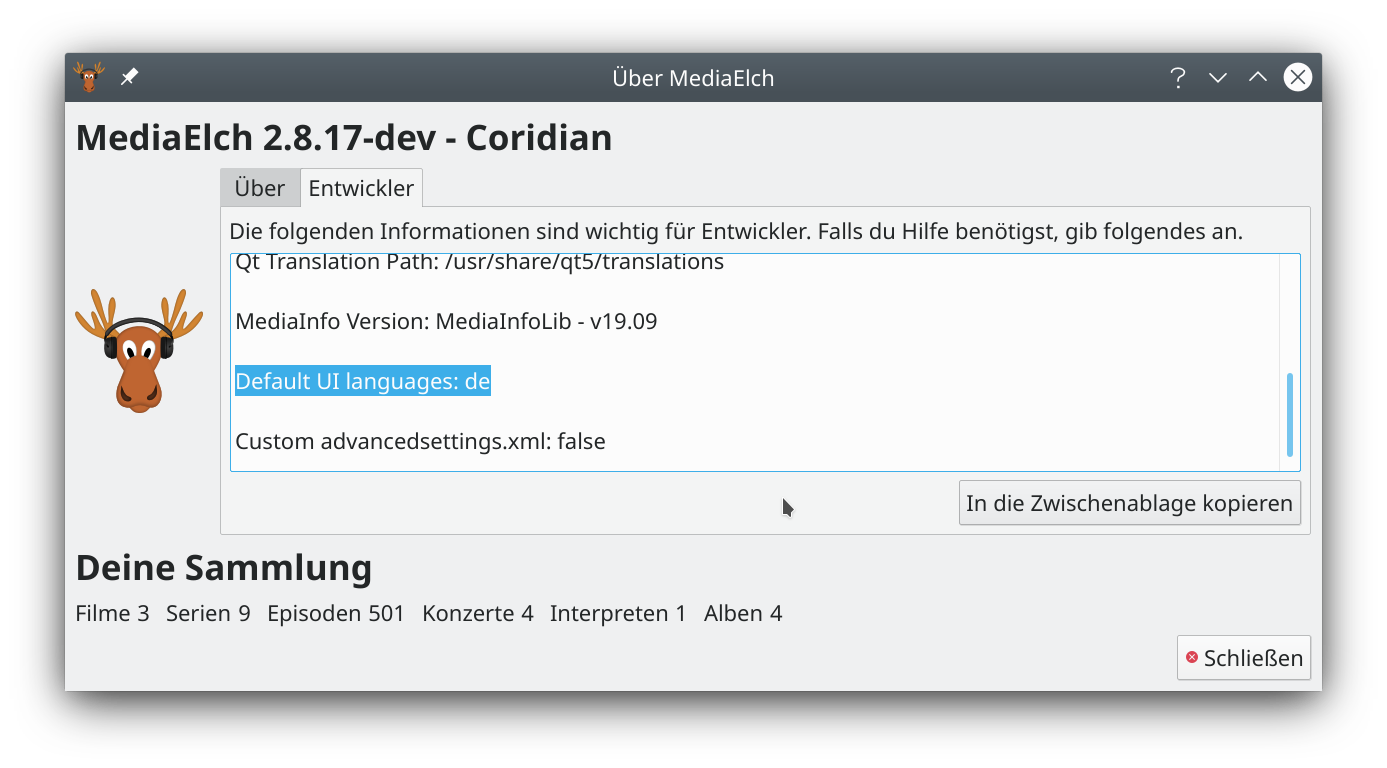Select the highlighted Default UI languages line
The width and height of the screenshot is (1387, 768).
(x=362, y=381)
